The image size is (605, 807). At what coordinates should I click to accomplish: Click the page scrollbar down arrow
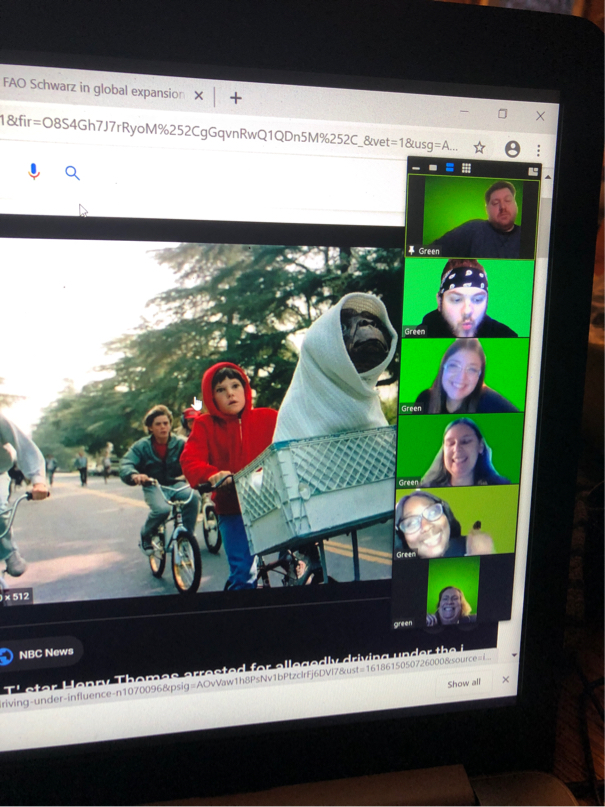pyautogui.click(x=514, y=655)
